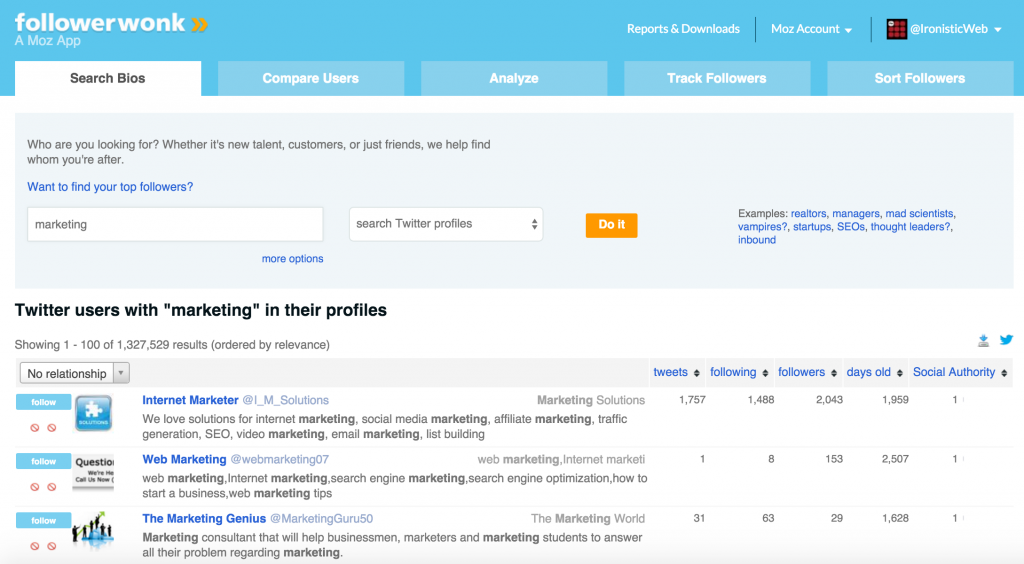Image resolution: width=1024 pixels, height=564 pixels.
Task: Switch to Search Bios tab
Action: (x=108, y=78)
